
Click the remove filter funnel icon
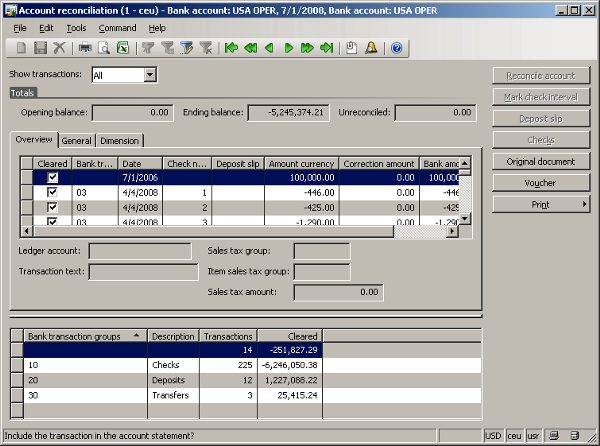point(206,48)
